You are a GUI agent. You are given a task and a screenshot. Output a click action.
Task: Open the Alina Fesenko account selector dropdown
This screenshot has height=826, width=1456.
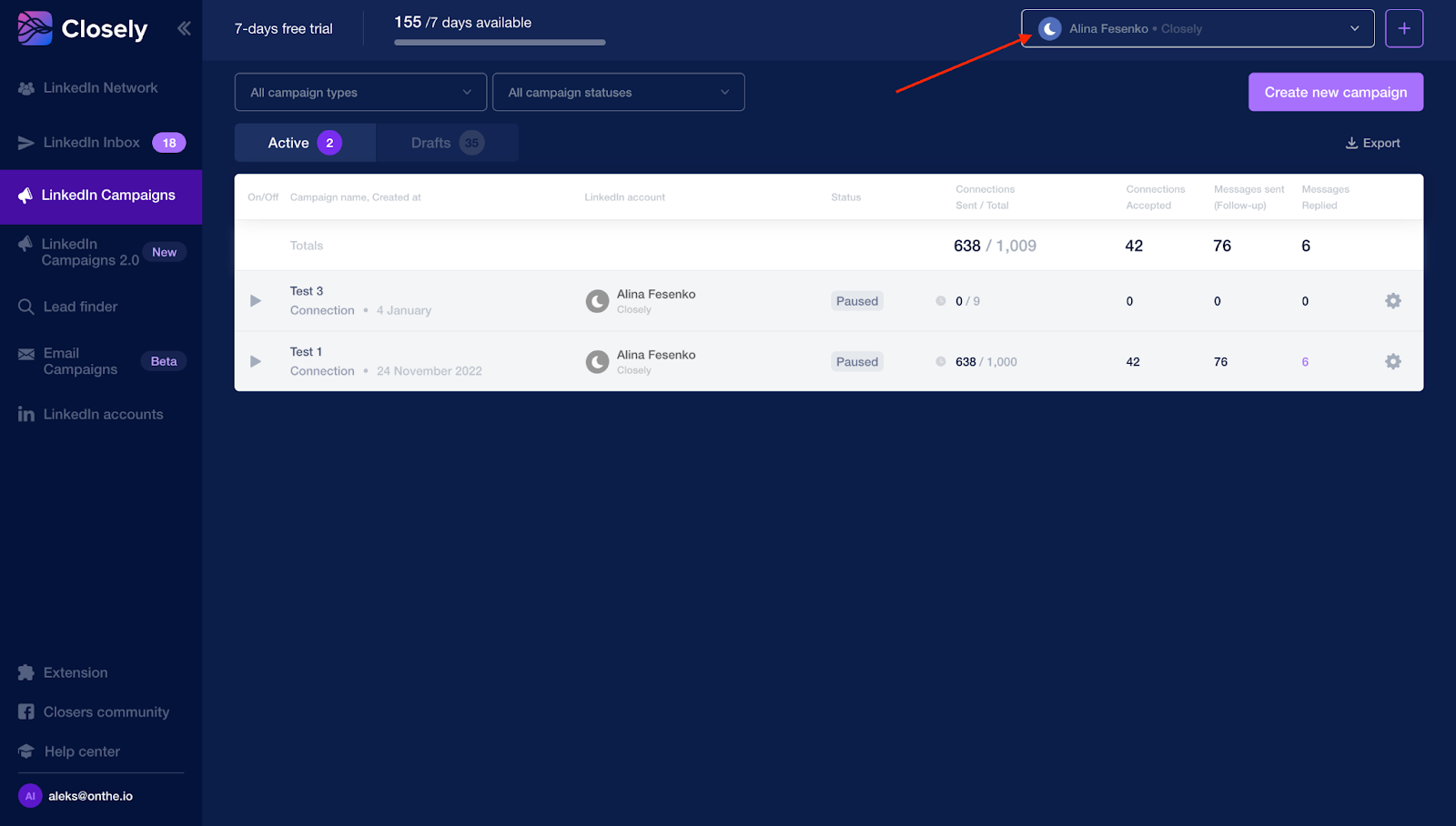pos(1198,28)
